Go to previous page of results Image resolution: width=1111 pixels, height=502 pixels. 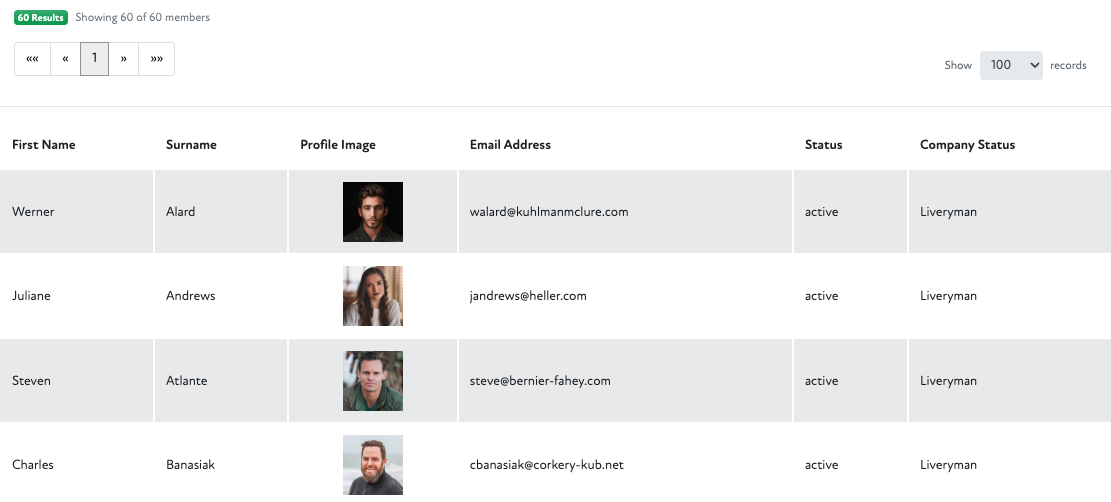click(x=65, y=59)
